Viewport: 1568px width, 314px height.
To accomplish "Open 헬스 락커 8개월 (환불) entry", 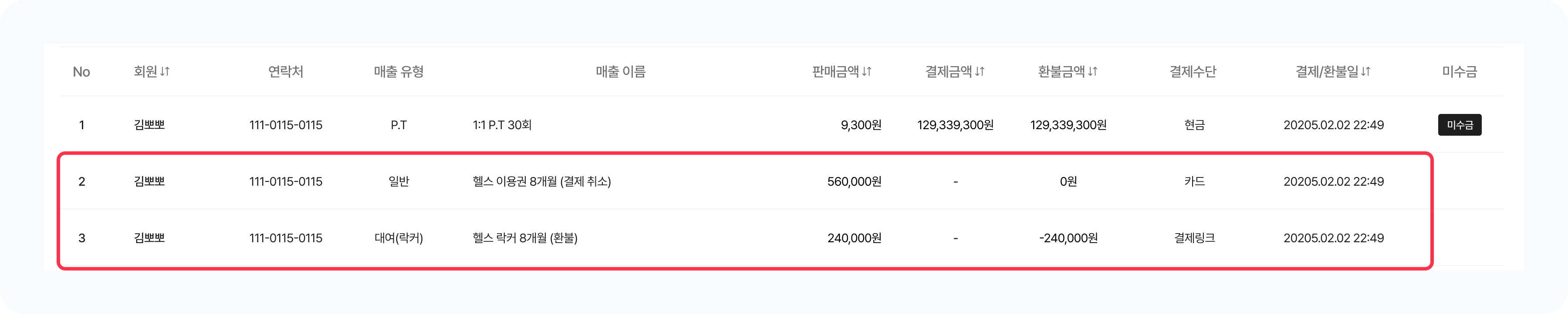I will pyautogui.click(x=525, y=238).
